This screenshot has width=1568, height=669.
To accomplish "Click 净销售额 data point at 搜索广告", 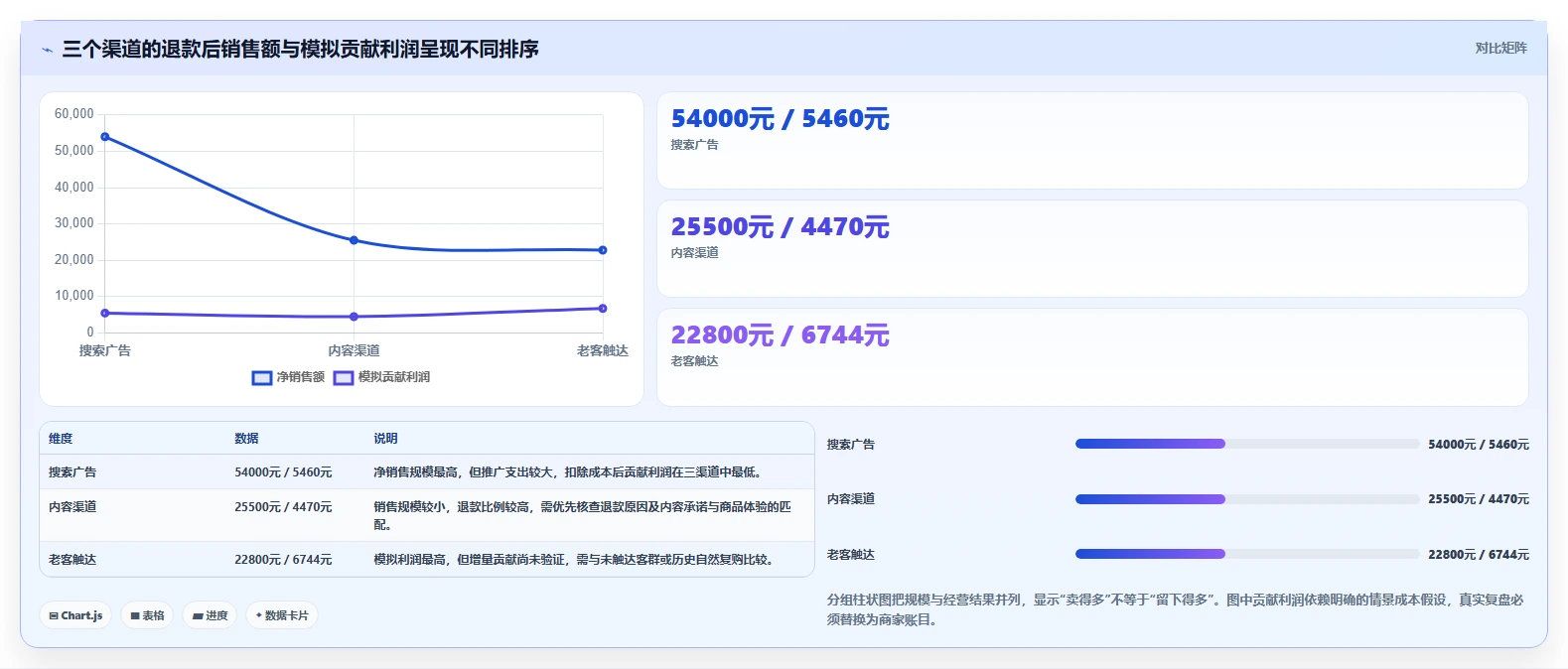I will [105, 137].
